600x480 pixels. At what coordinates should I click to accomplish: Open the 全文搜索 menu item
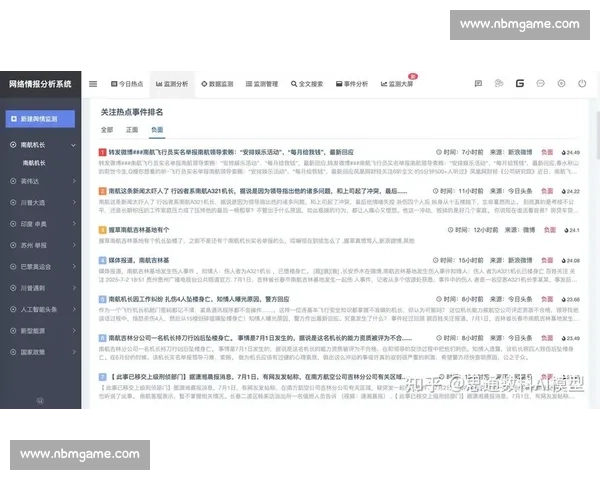click(307, 84)
